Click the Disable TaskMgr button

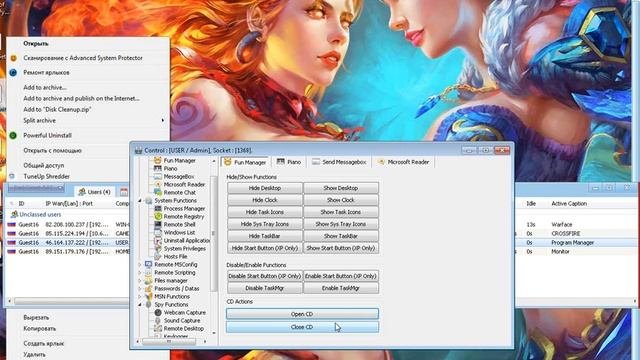(x=265, y=288)
